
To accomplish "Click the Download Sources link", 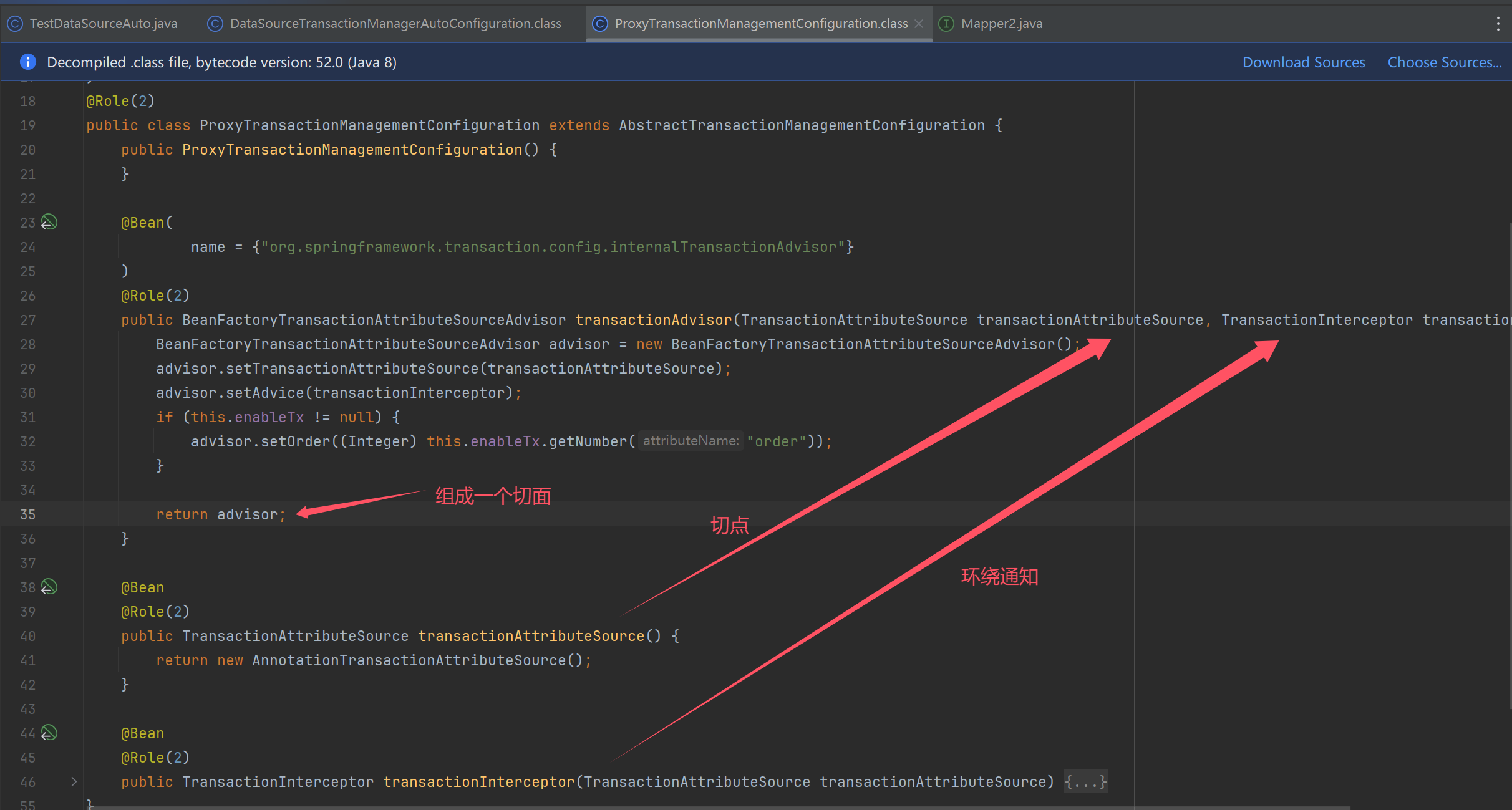I will tap(1304, 62).
